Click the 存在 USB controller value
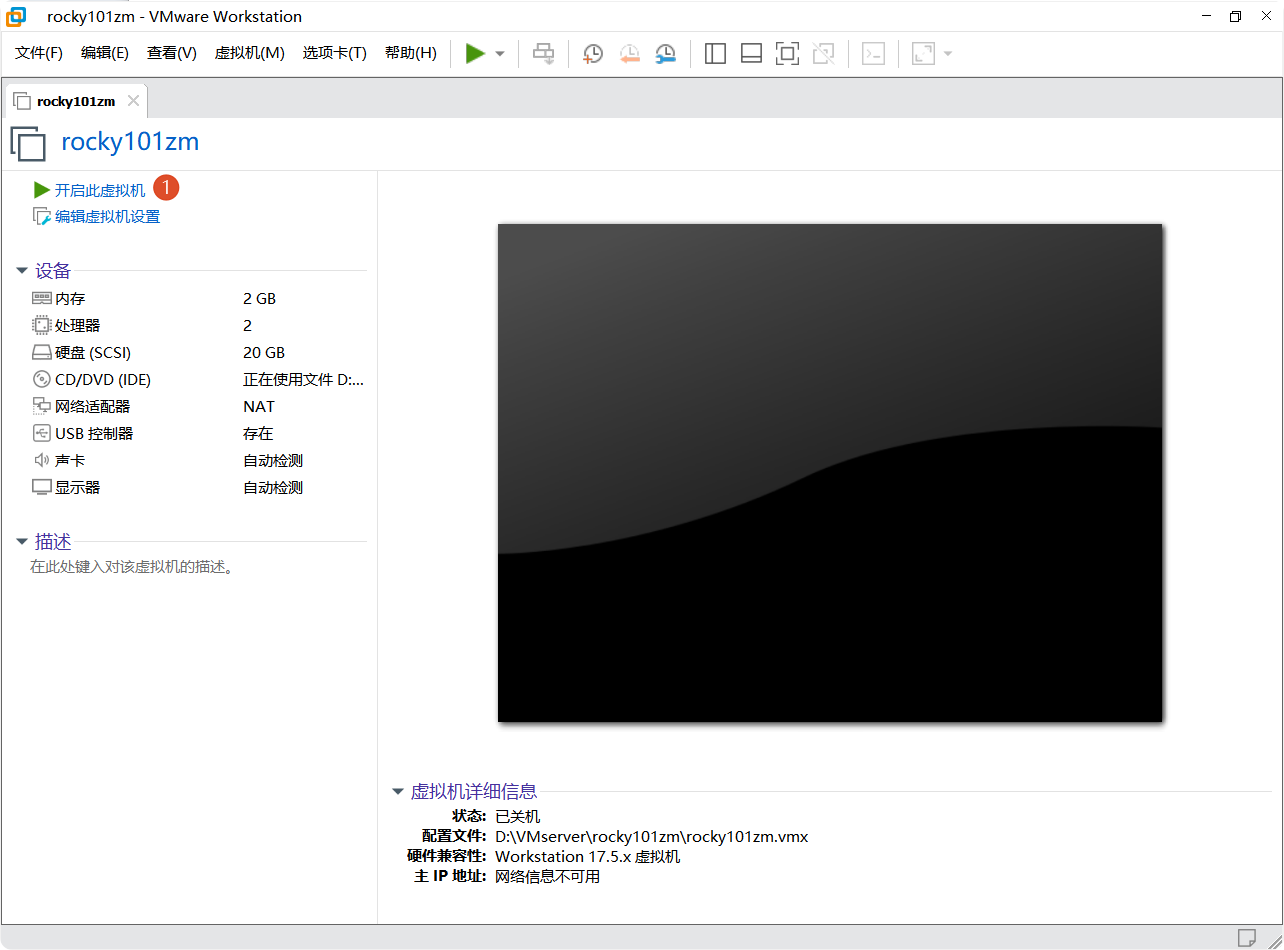Screen dimensions: 1284x950 [258, 434]
